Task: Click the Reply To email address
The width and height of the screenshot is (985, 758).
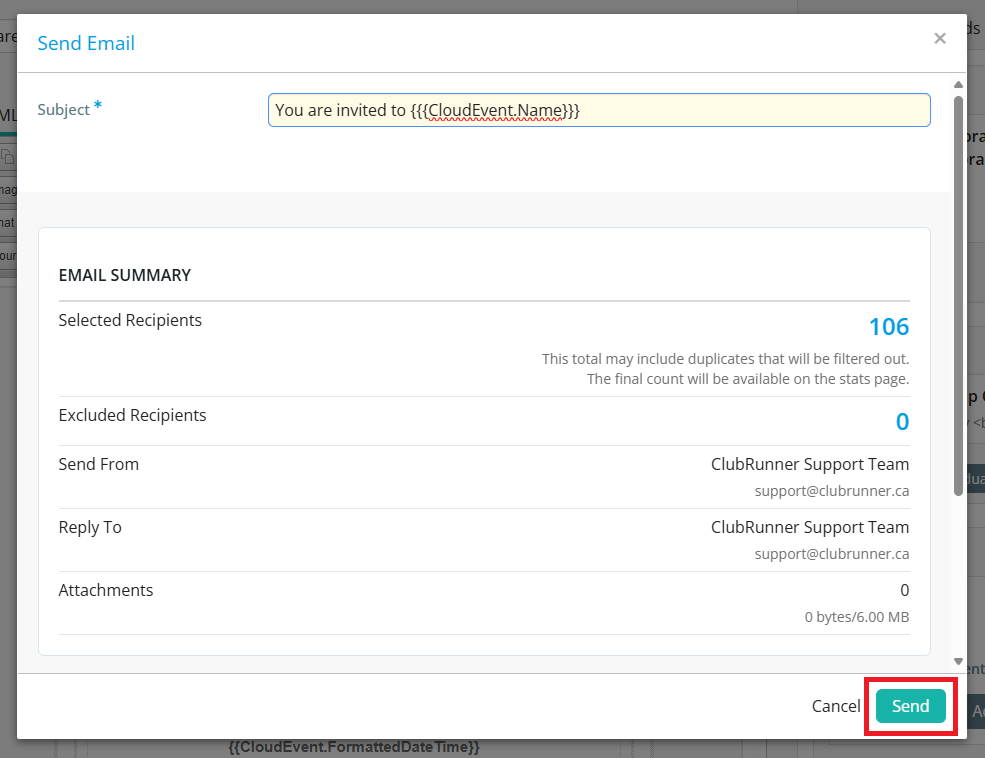Action: coord(831,554)
